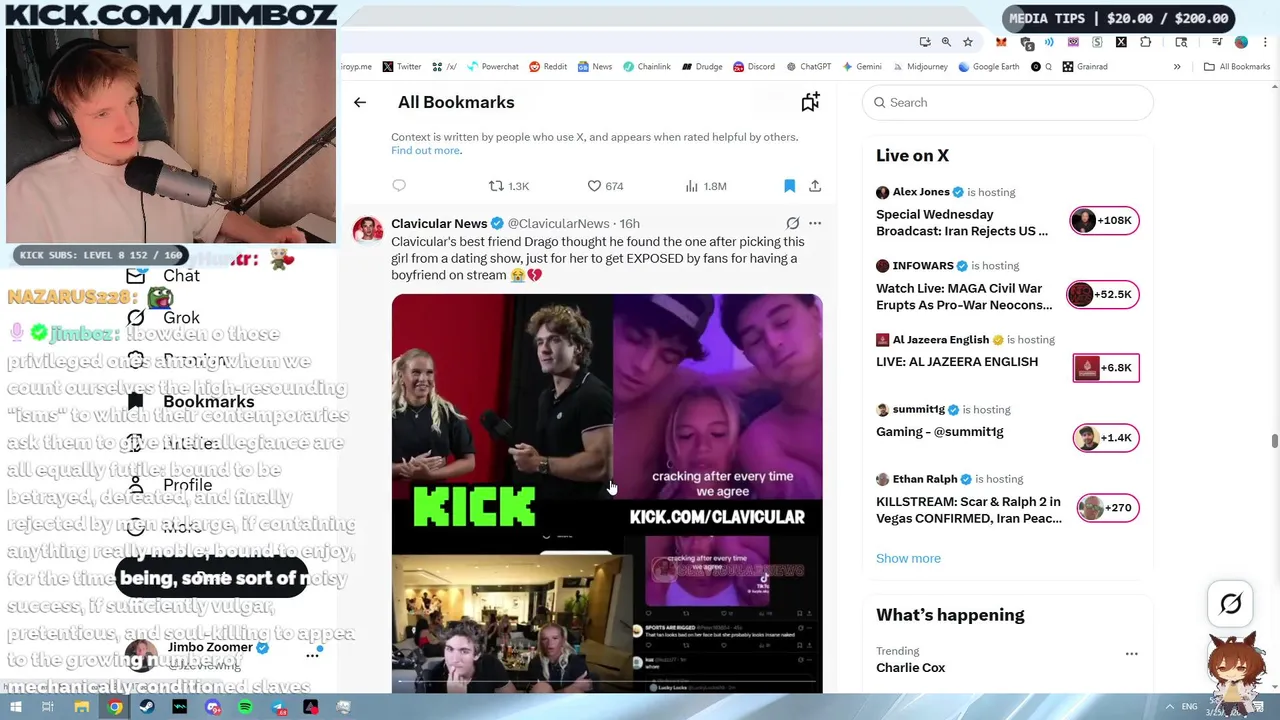This screenshot has height=720, width=1280.
Task: Open Steam from taskbar
Action: pyautogui.click(x=147, y=707)
